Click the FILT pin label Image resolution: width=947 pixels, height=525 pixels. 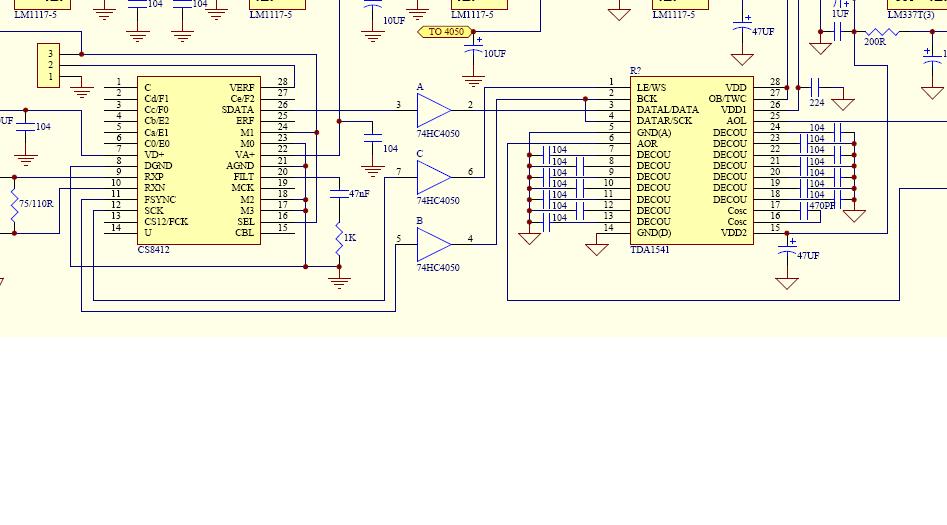click(x=244, y=177)
